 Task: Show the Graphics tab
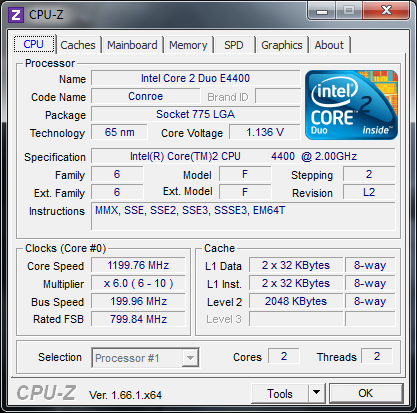[282, 45]
